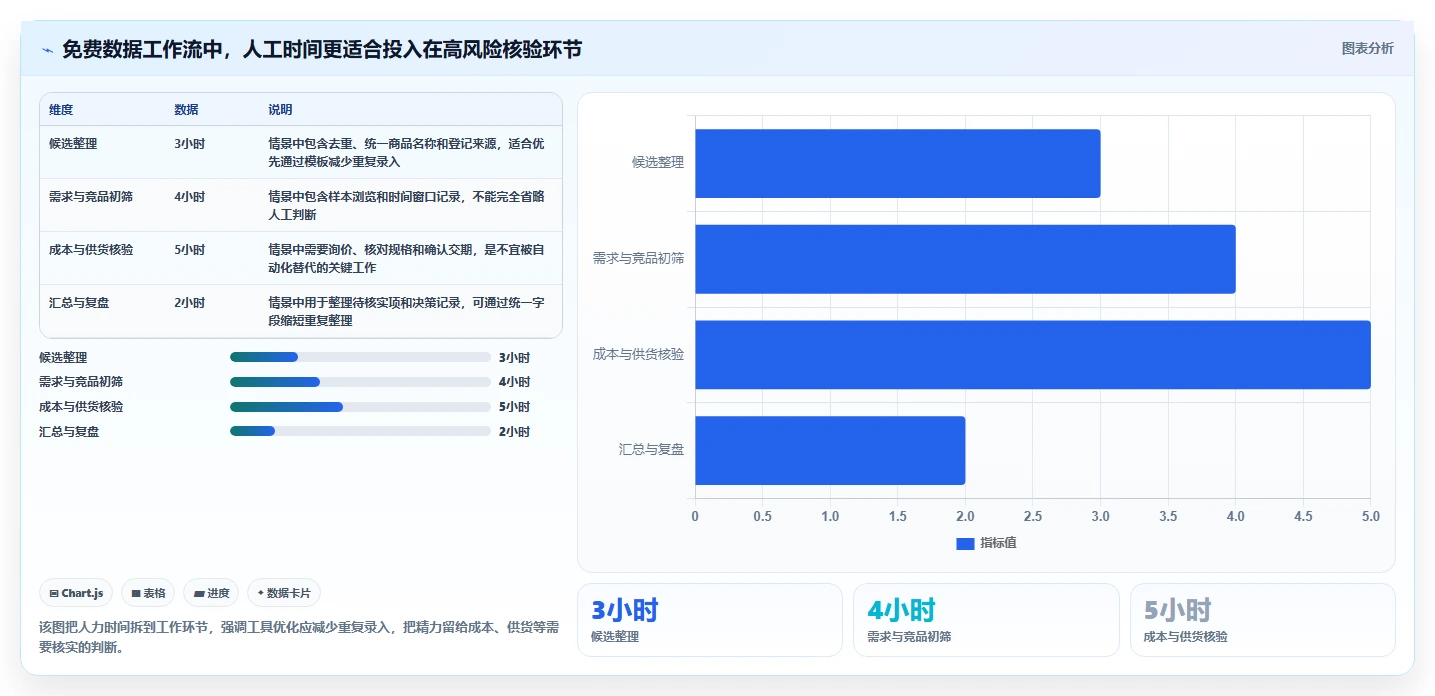Click the 需求与竞品初筛 y-axis label in chart
This screenshot has width=1435, height=696.
pos(638,258)
